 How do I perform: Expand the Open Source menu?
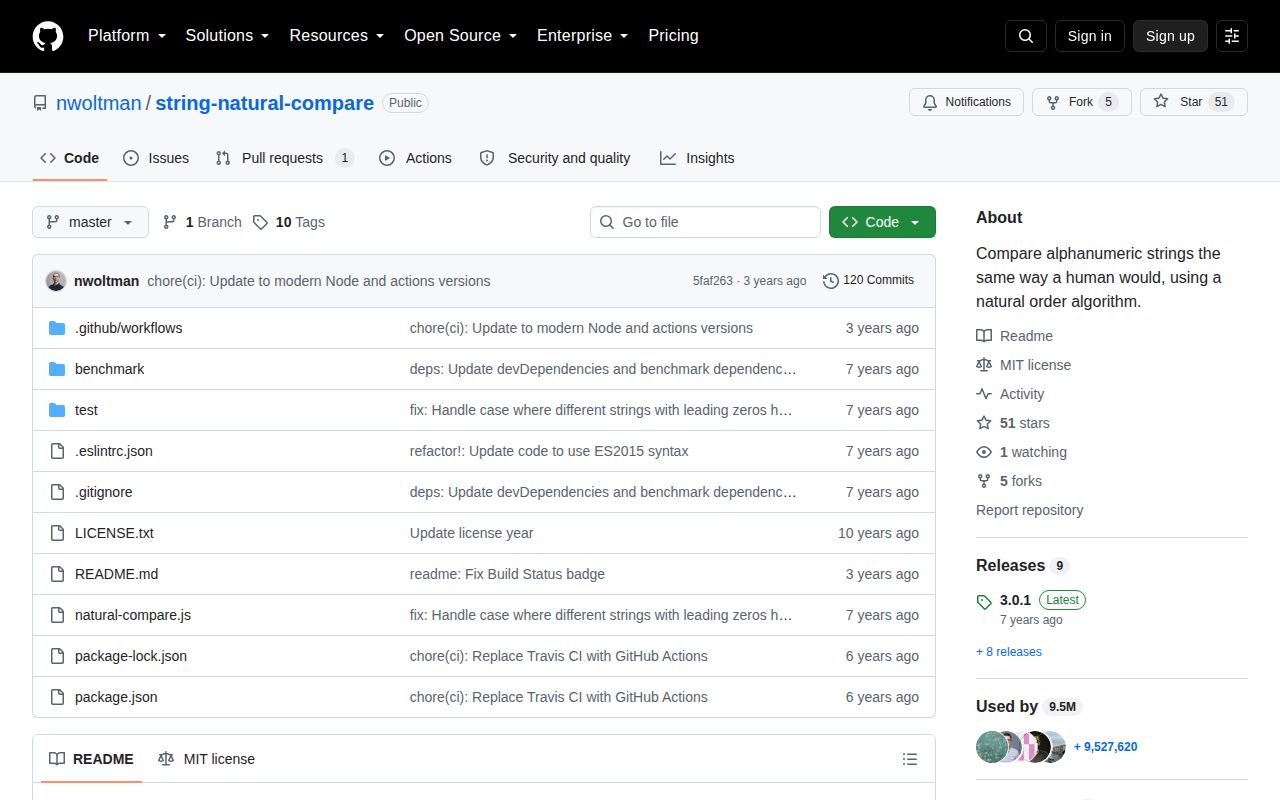pyautogui.click(x=461, y=36)
